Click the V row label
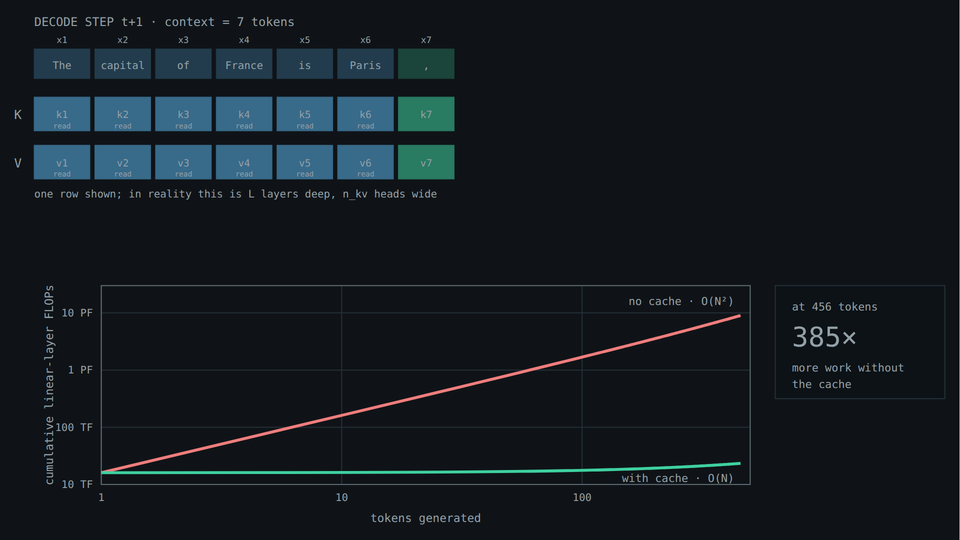This screenshot has width=960, height=540. pyautogui.click(x=18, y=163)
